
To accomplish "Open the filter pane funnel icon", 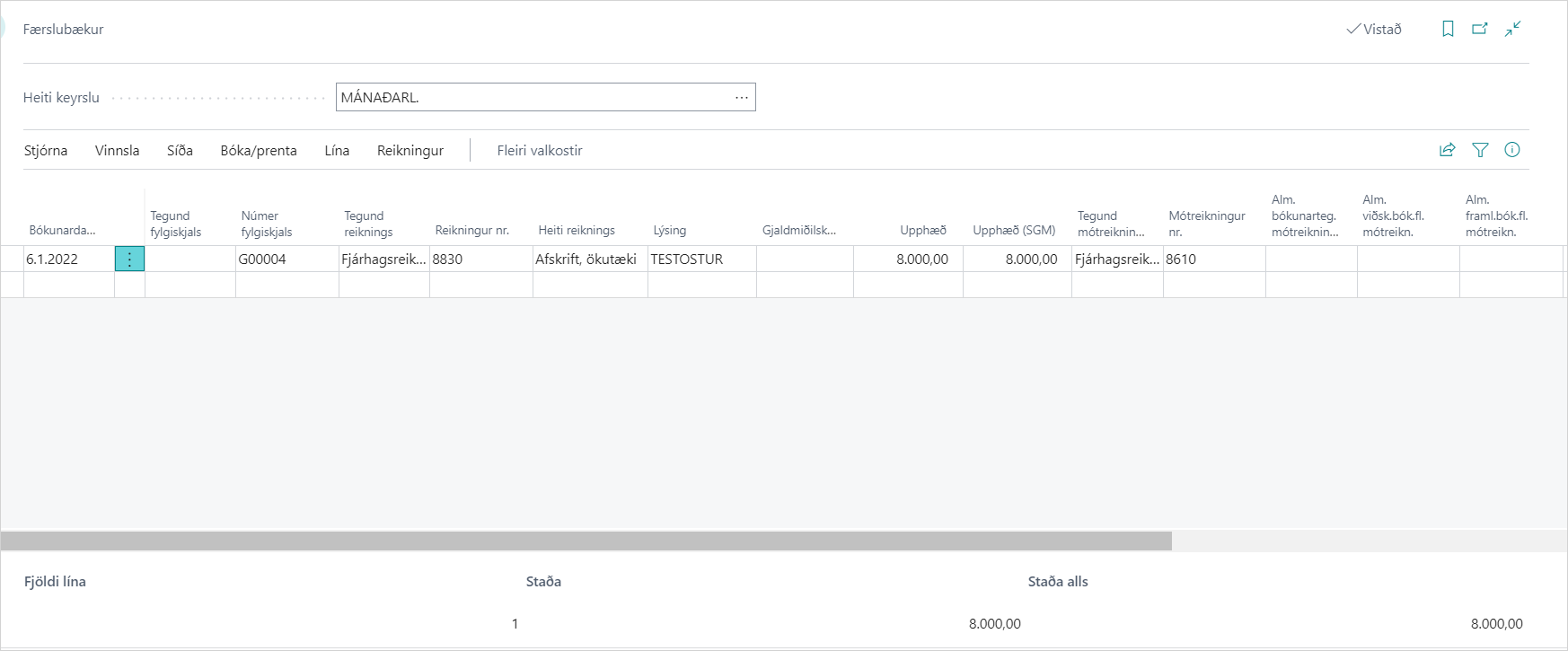I will pos(1480,150).
